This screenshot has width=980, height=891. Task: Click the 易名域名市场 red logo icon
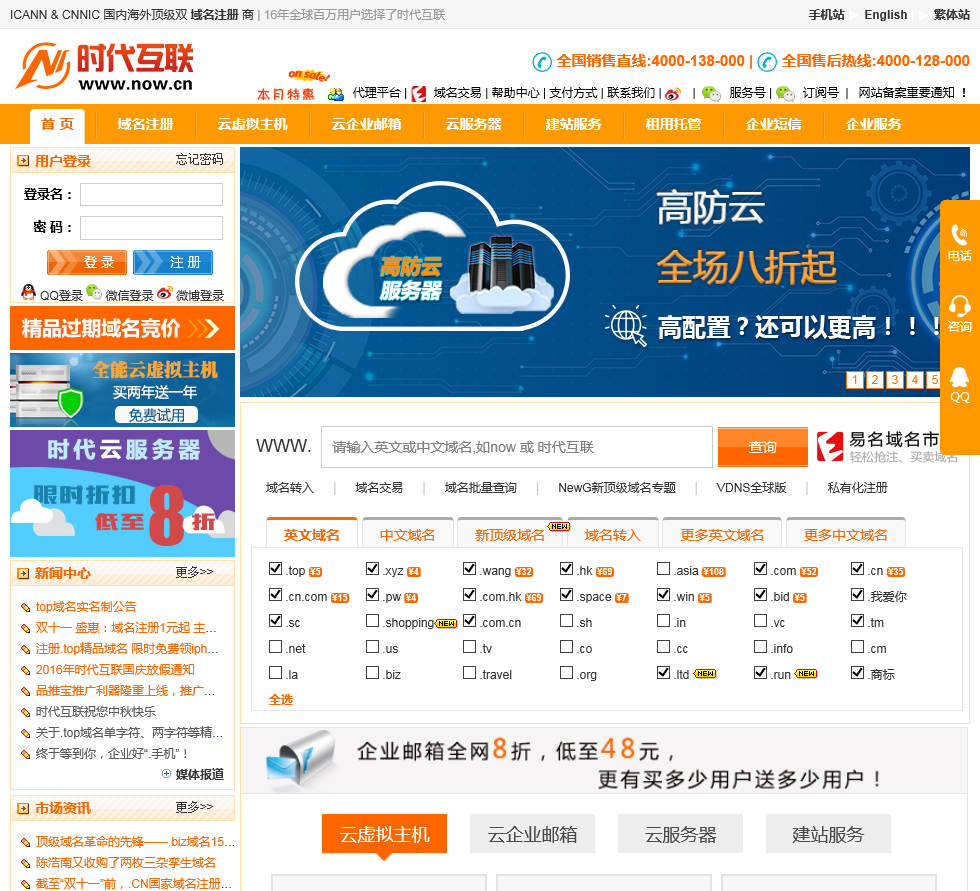point(830,446)
